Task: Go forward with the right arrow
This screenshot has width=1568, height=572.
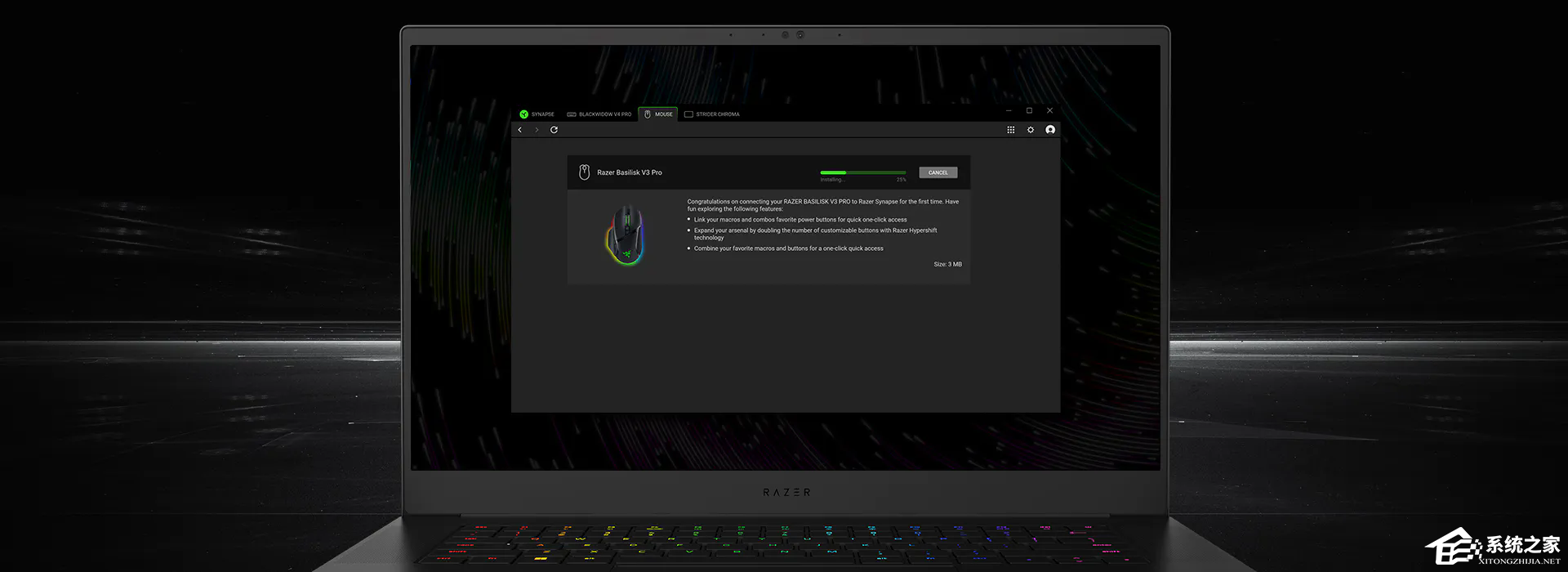Action: coord(537,130)
